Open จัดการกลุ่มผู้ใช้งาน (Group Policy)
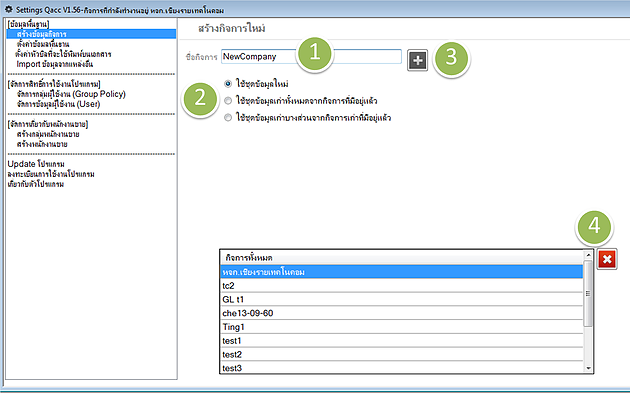 (x=71, y=94)
